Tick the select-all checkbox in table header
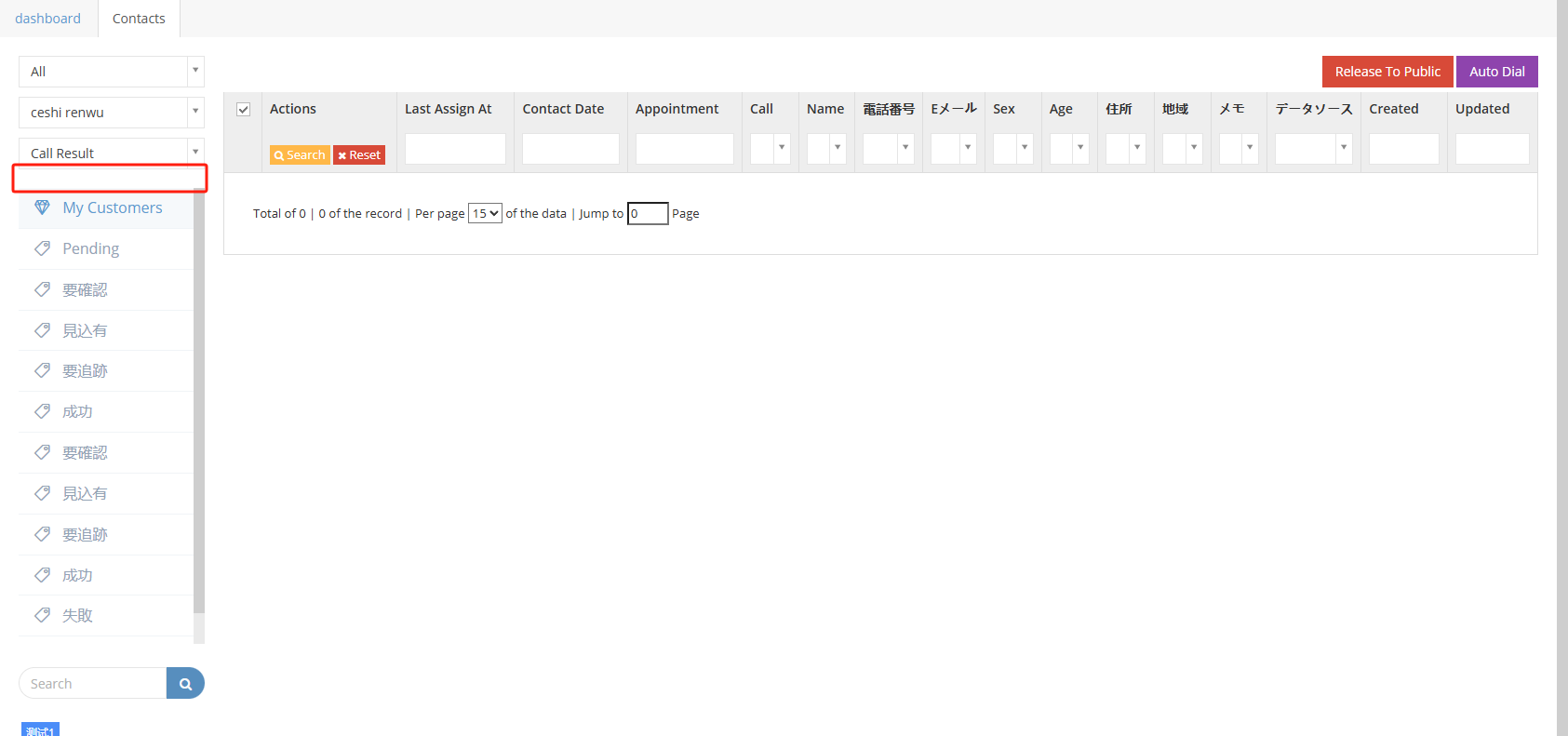This screenshot has width=1568, height=736. point(244,109)
